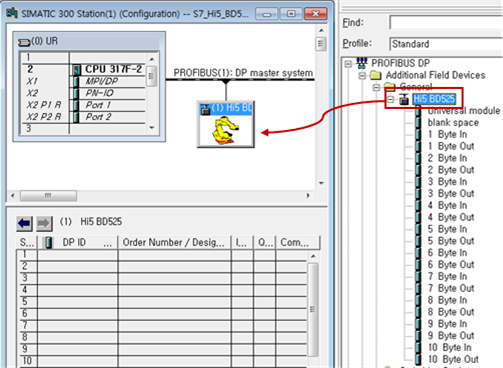Select rack row X2 PN-IO
This screenshot has width=503, height=368.
click(x=83, y=93)
